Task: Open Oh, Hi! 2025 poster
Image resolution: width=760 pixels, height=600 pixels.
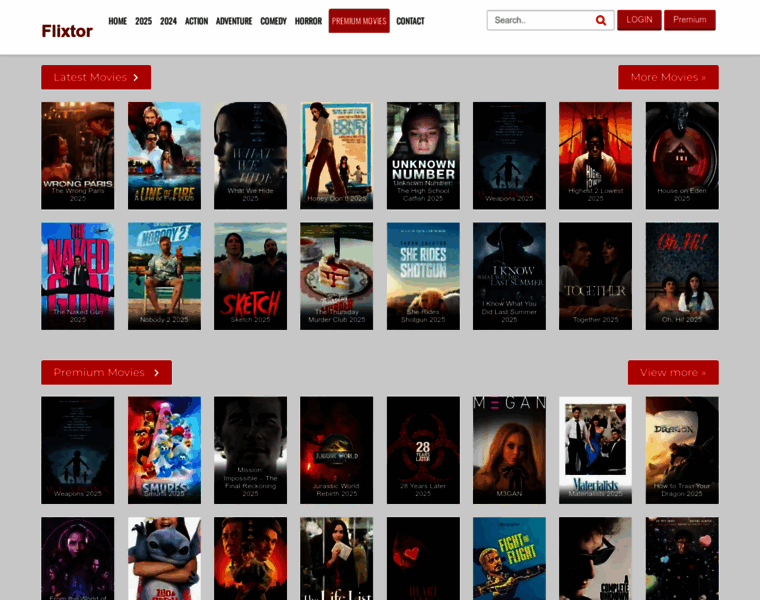Action: point(682,276)
